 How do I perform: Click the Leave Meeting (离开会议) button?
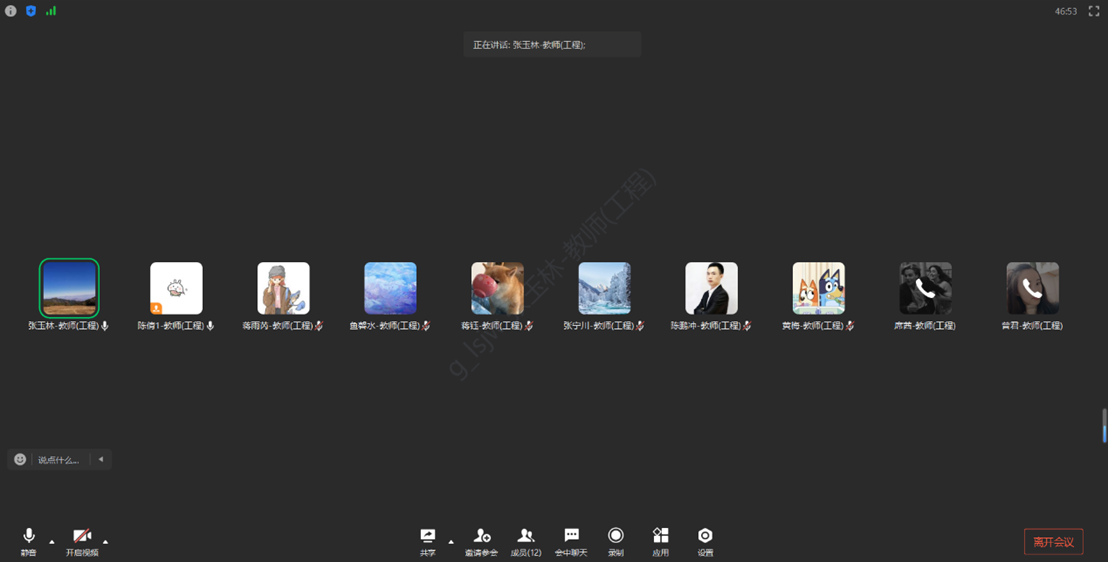1053,541
